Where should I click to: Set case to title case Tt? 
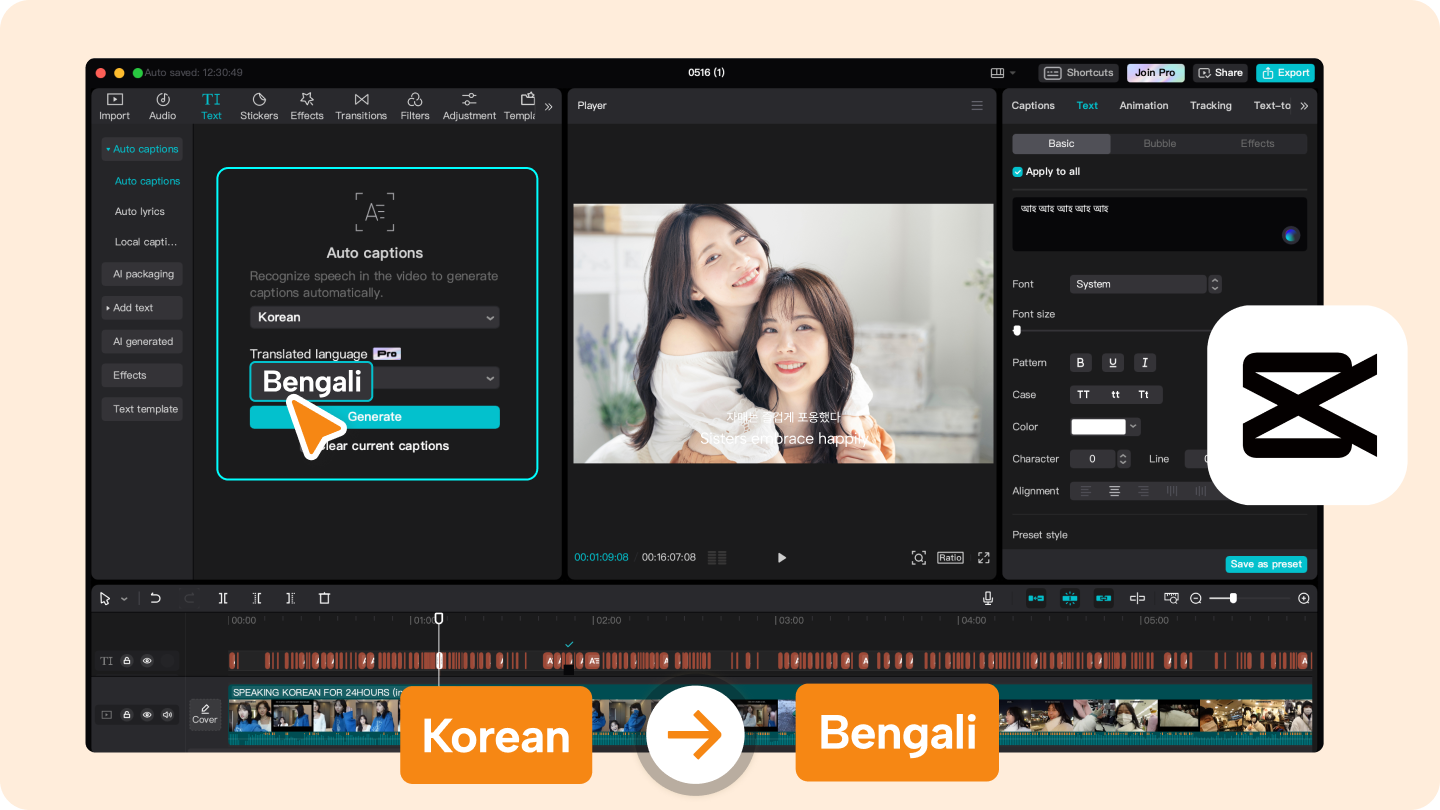[1146, 395]
